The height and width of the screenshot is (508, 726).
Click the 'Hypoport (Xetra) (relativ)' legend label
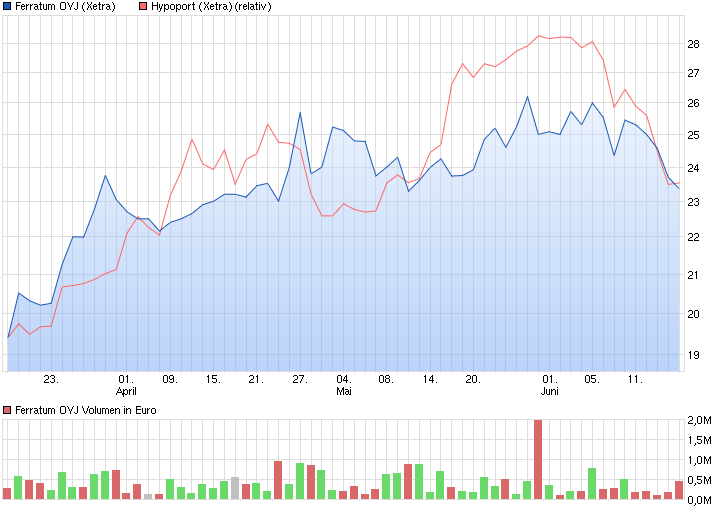click(x=211, y=6)
